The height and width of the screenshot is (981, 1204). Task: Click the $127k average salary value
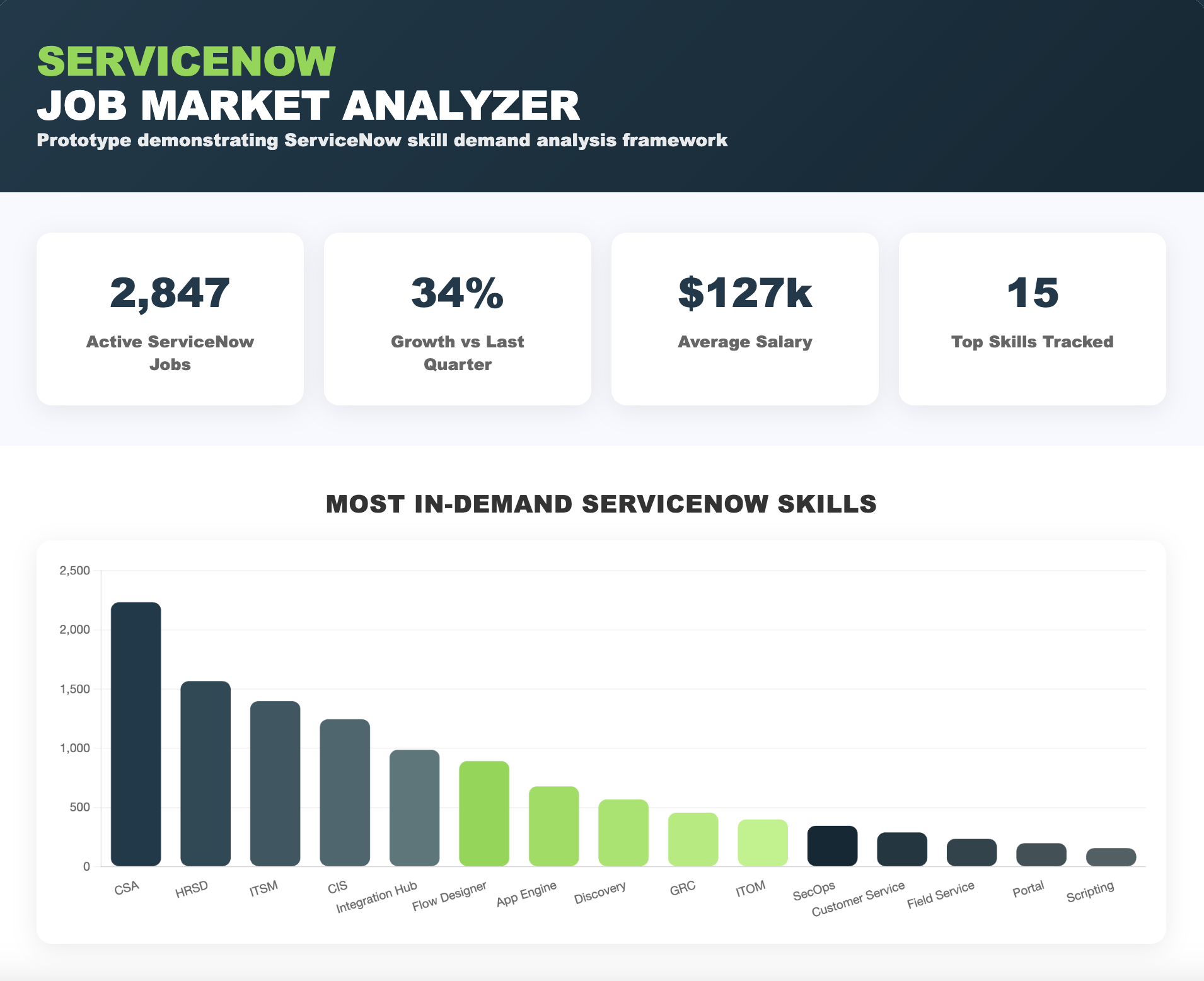pyautogui.click(x=745, y=293)
